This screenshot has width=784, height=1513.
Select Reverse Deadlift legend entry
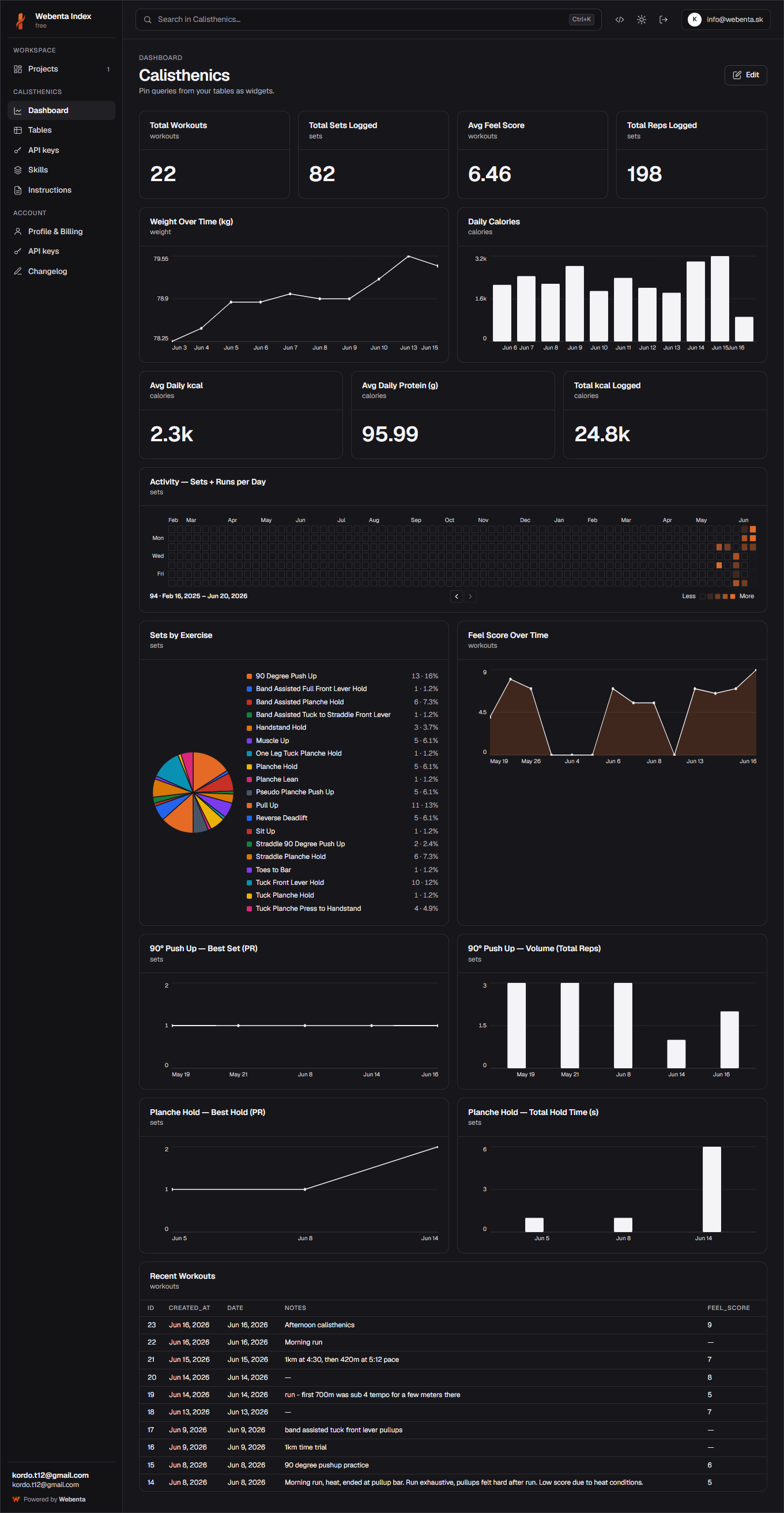(342, 818)
